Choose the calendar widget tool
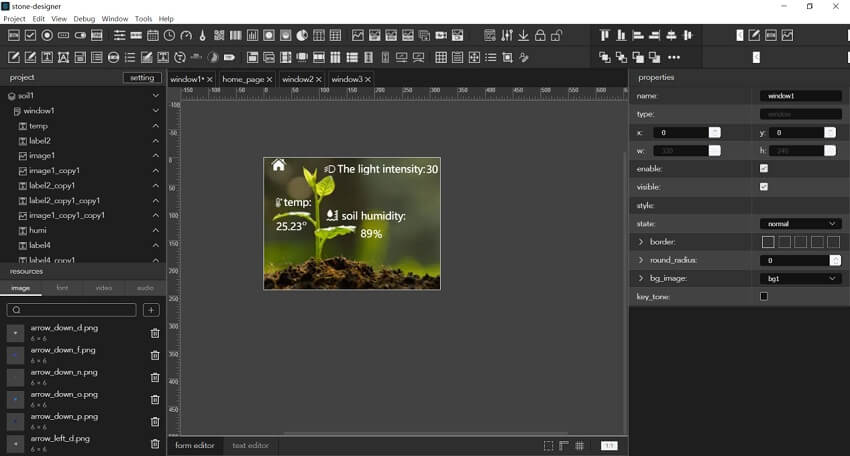 (153, 35)
